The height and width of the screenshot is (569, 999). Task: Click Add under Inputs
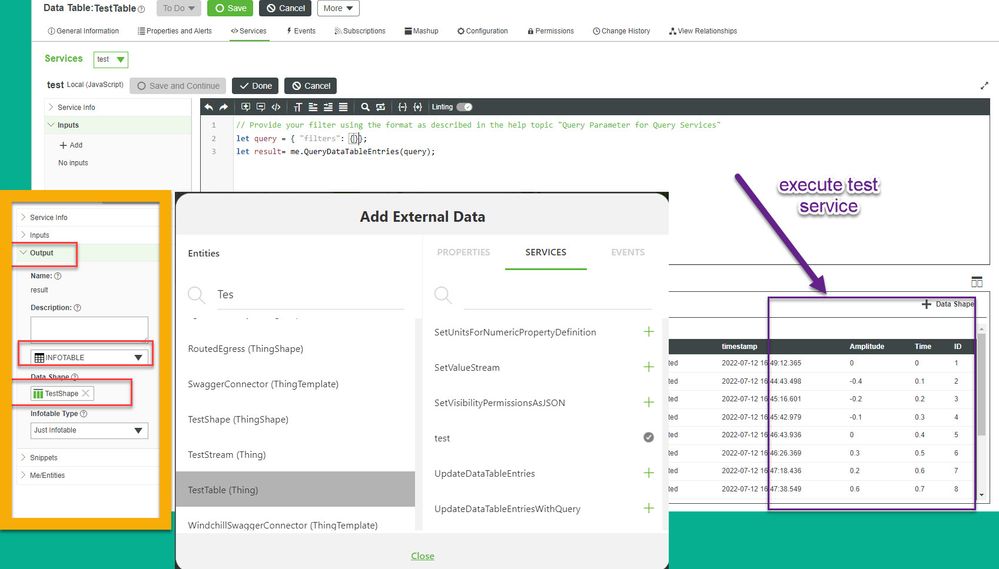click(x=71, y=145)
